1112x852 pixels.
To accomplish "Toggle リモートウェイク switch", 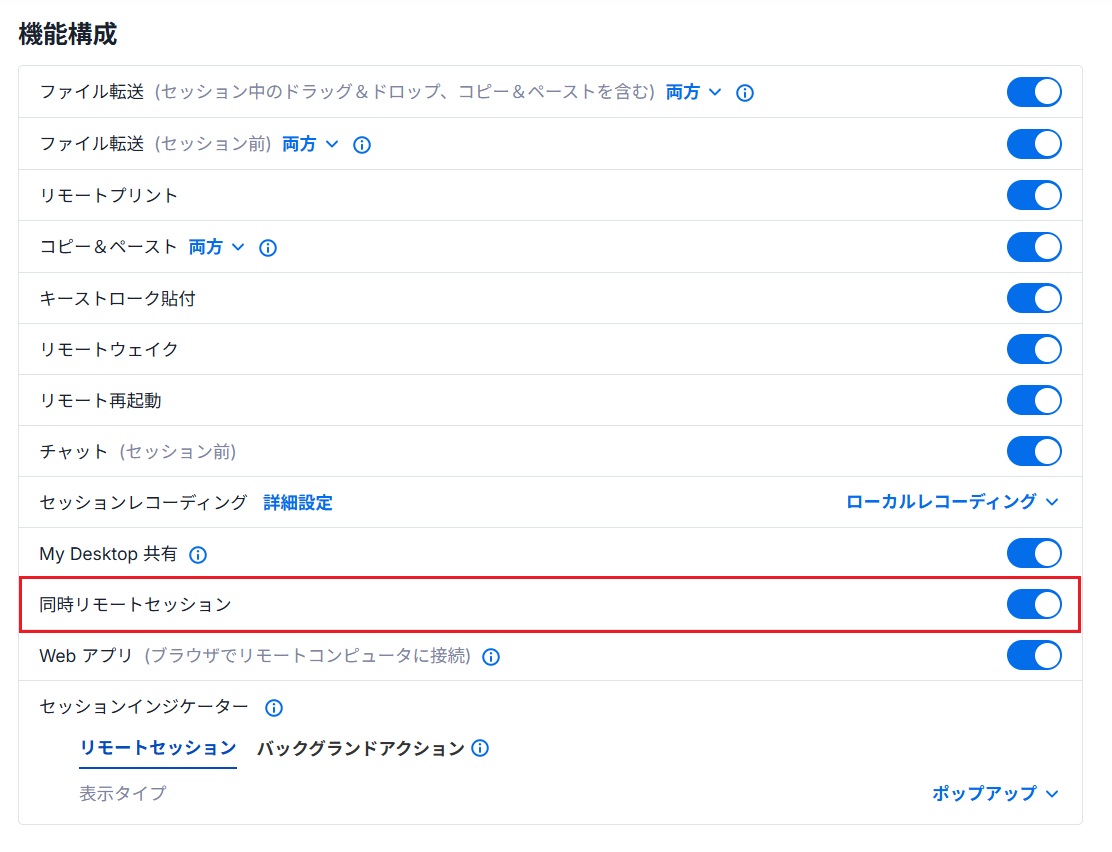I will click(x=1034, y=349).
